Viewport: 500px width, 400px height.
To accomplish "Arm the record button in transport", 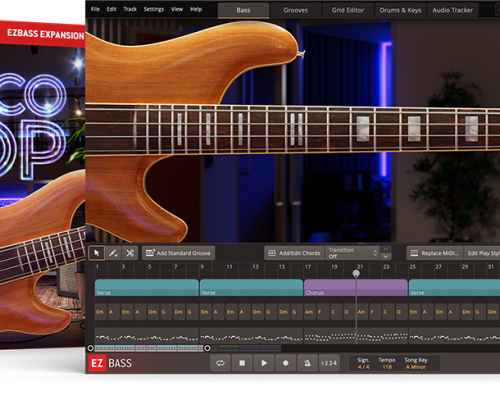I will 286,363.
